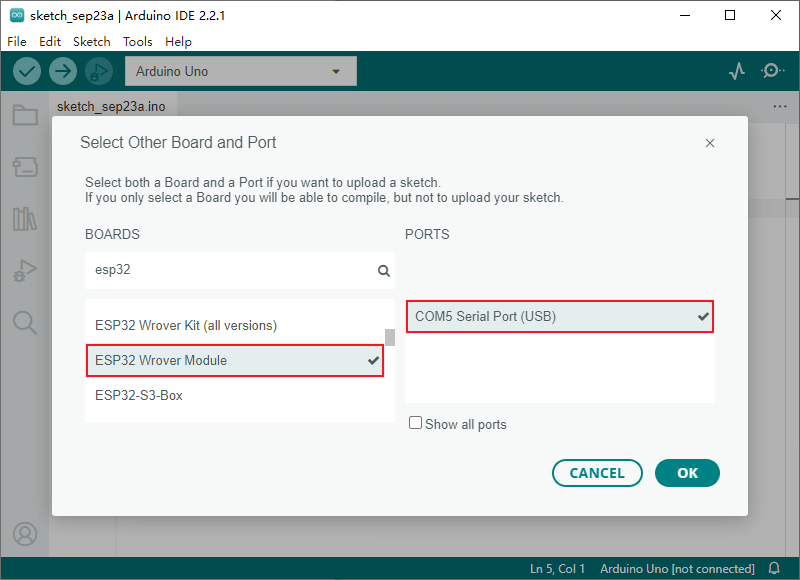The height and width of the screenshot is (580, 800).
Task: Click the Verify sketch checkmark icon
Action: pyautogui.click(x=27, y=71)
